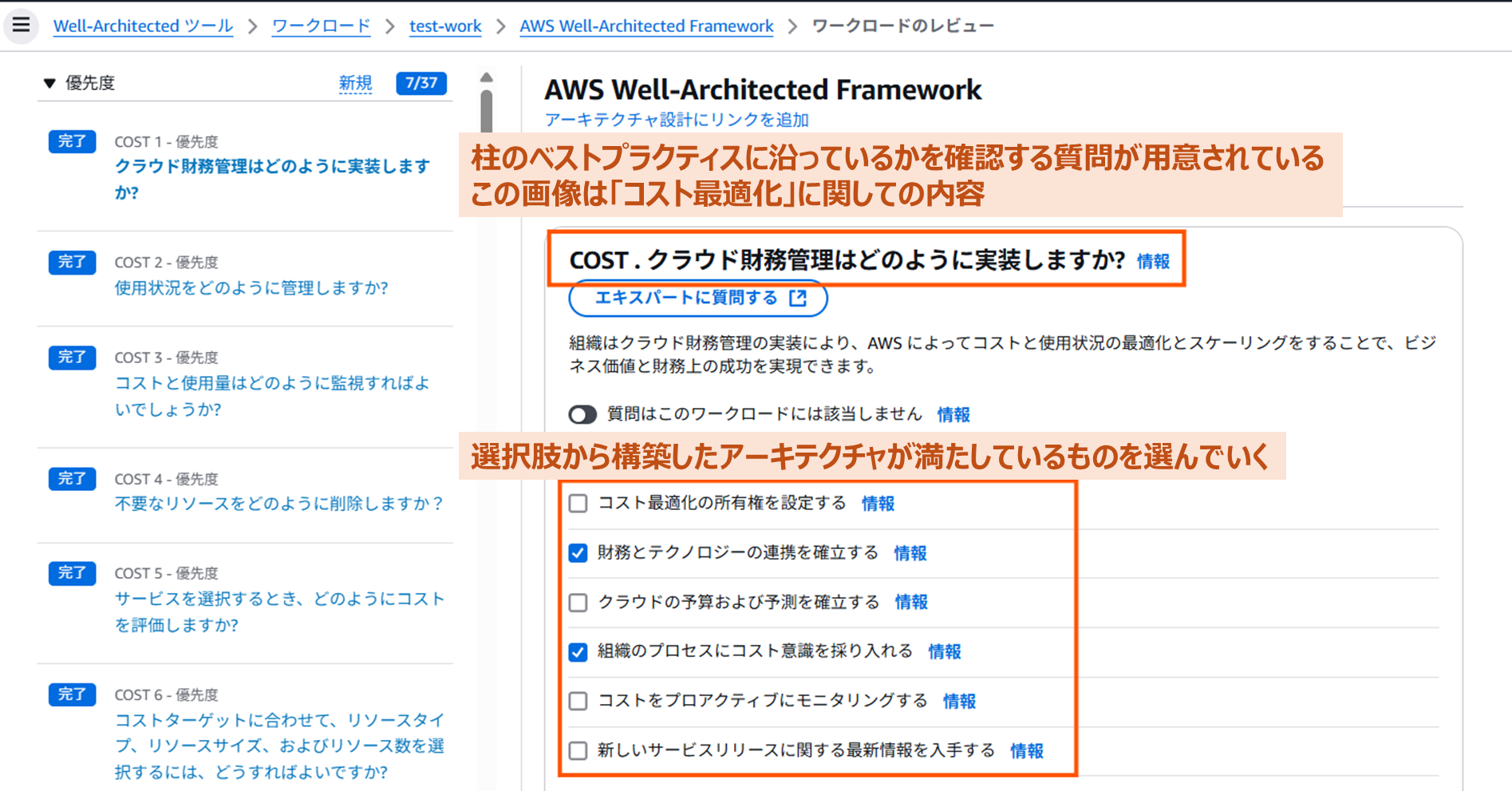Navigate to test-work breadcrumb
This screenshot has height=791, width=1512.
[445, 26]
